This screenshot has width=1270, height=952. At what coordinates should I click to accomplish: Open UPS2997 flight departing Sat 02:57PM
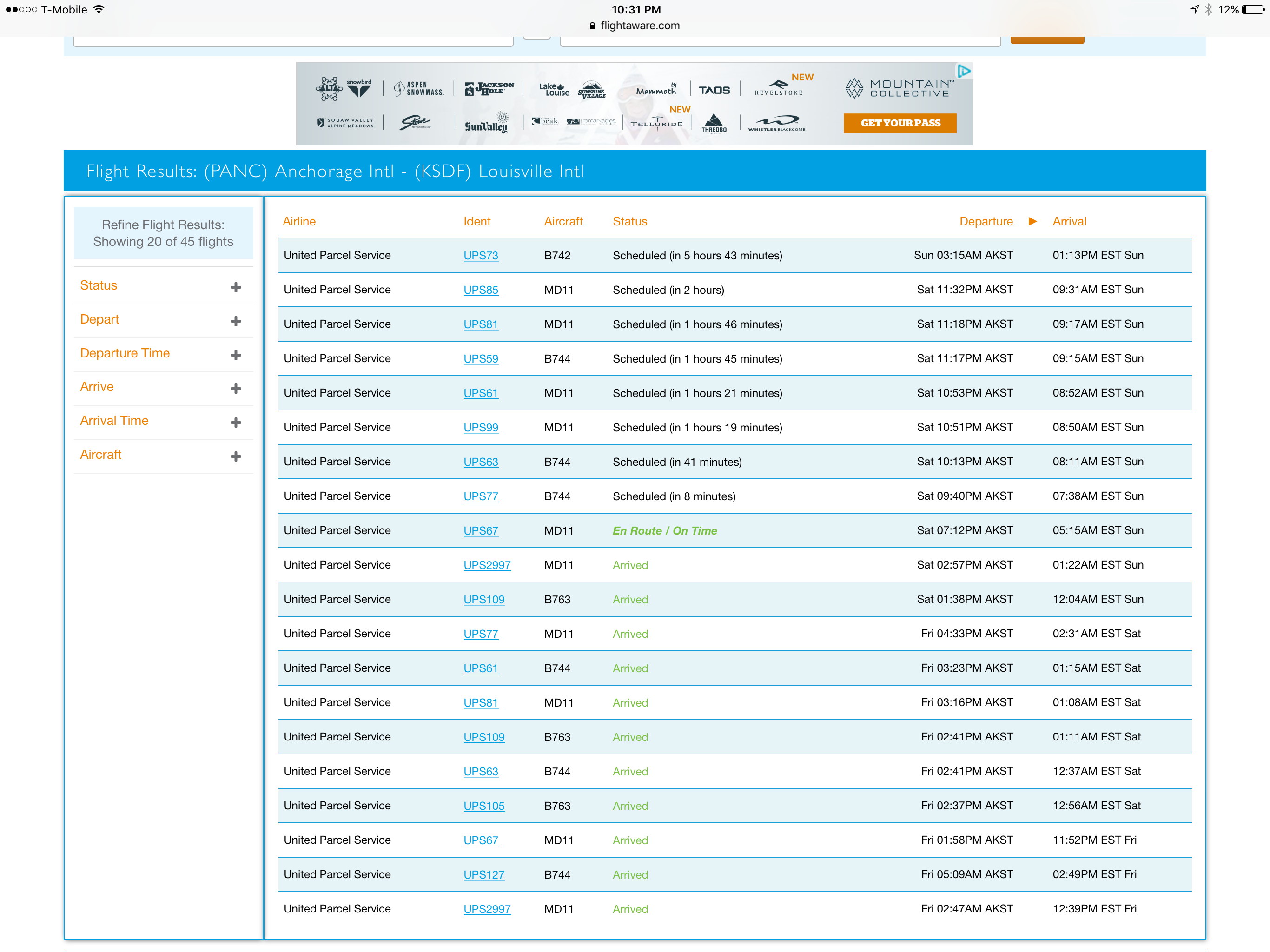tap(487, 565)
